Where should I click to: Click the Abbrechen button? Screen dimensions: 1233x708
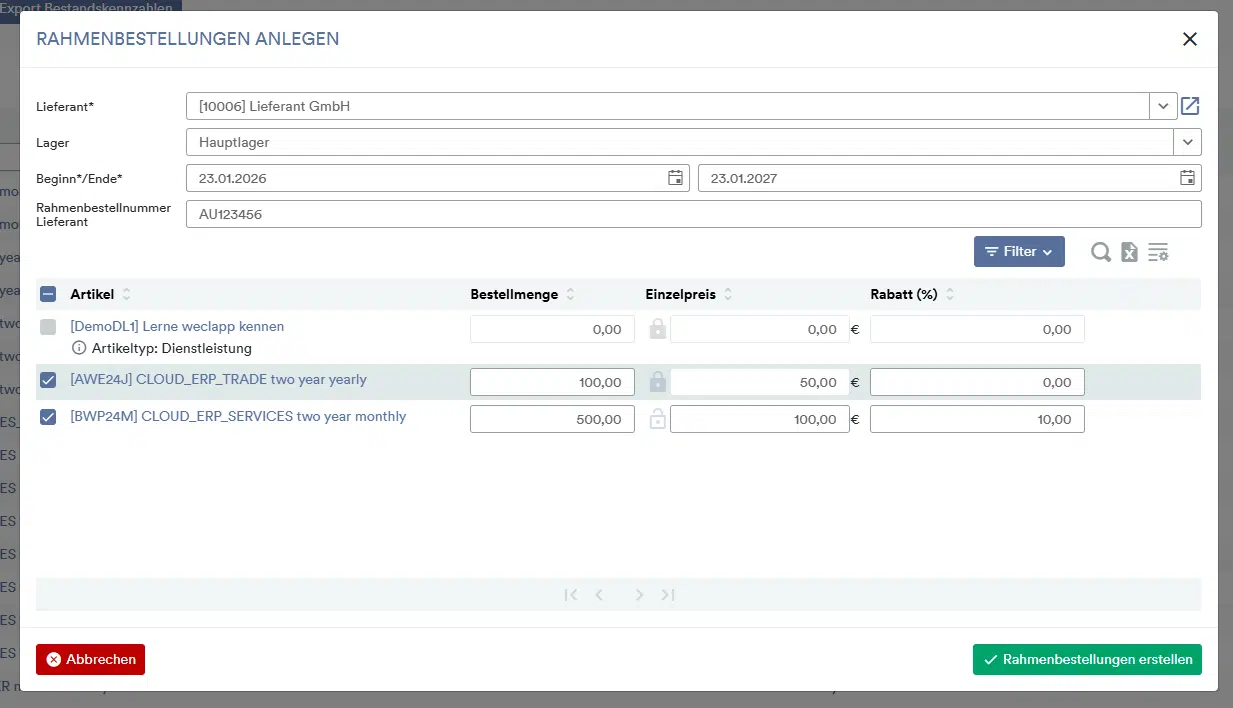coord(90,660)
